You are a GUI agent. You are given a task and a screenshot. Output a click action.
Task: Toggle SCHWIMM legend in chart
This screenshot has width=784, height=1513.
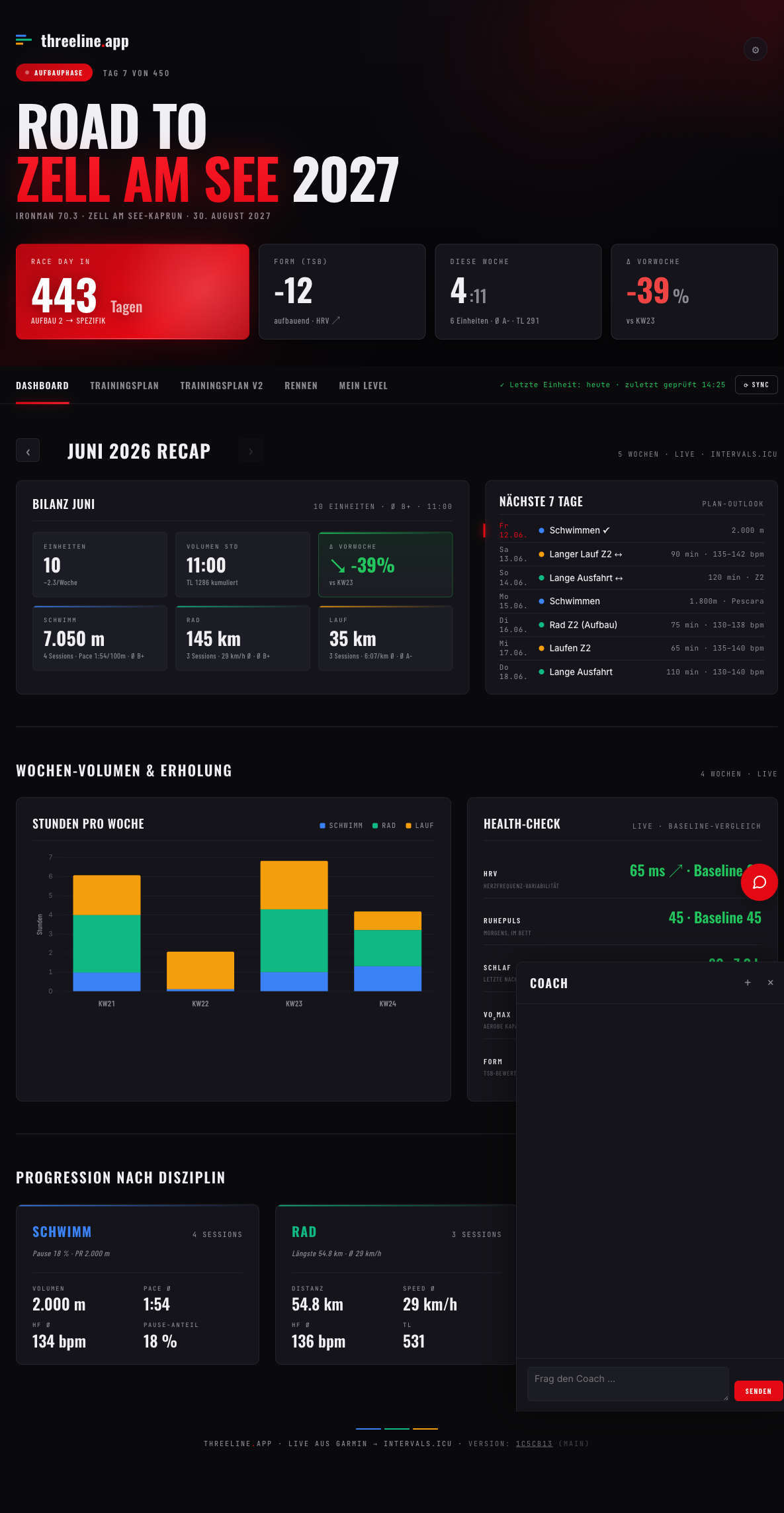tap(341, 825)
